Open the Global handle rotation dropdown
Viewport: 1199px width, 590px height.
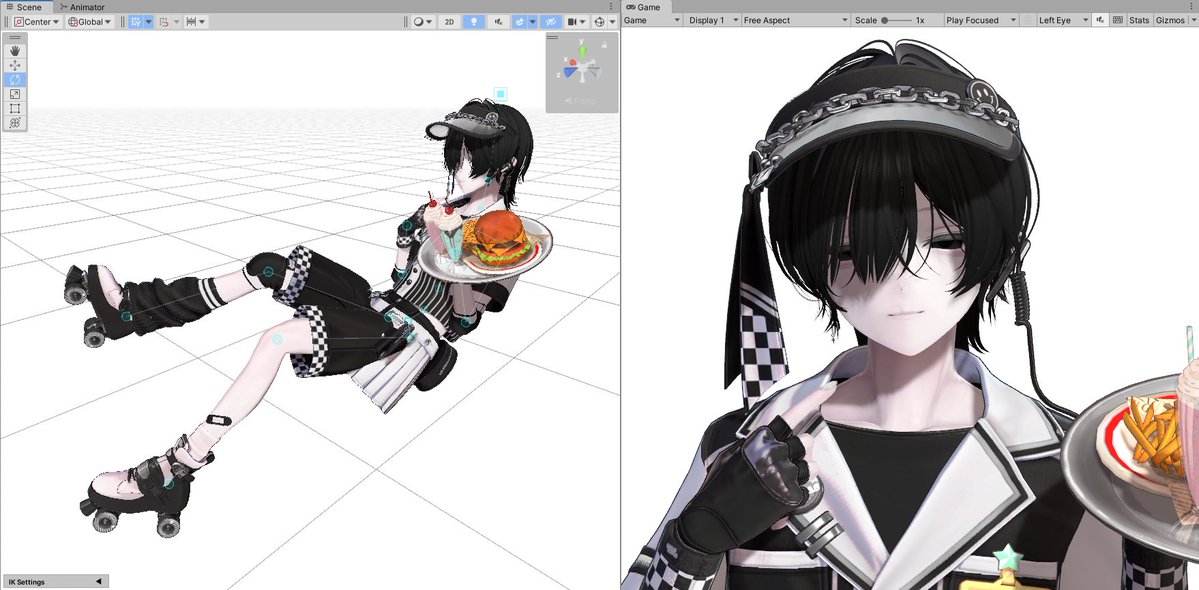click(89, 21)
